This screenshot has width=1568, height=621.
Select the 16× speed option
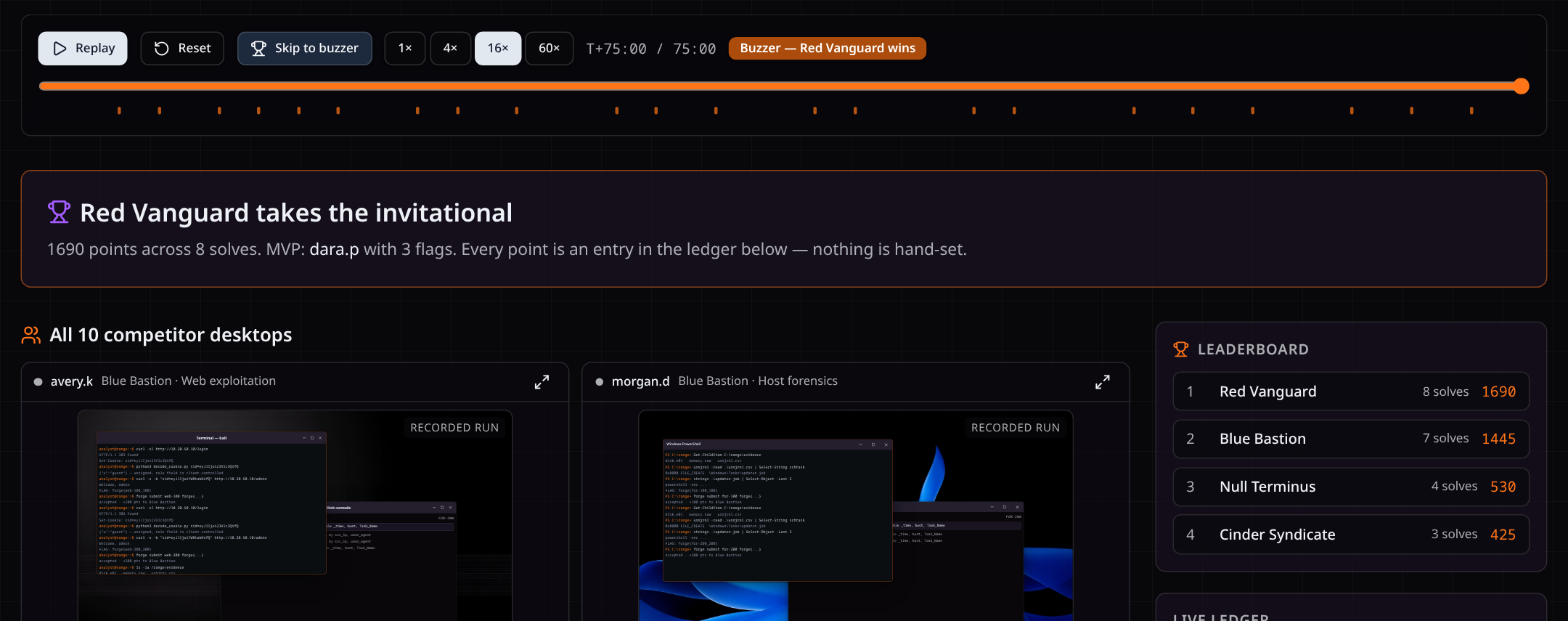(498, 48)
